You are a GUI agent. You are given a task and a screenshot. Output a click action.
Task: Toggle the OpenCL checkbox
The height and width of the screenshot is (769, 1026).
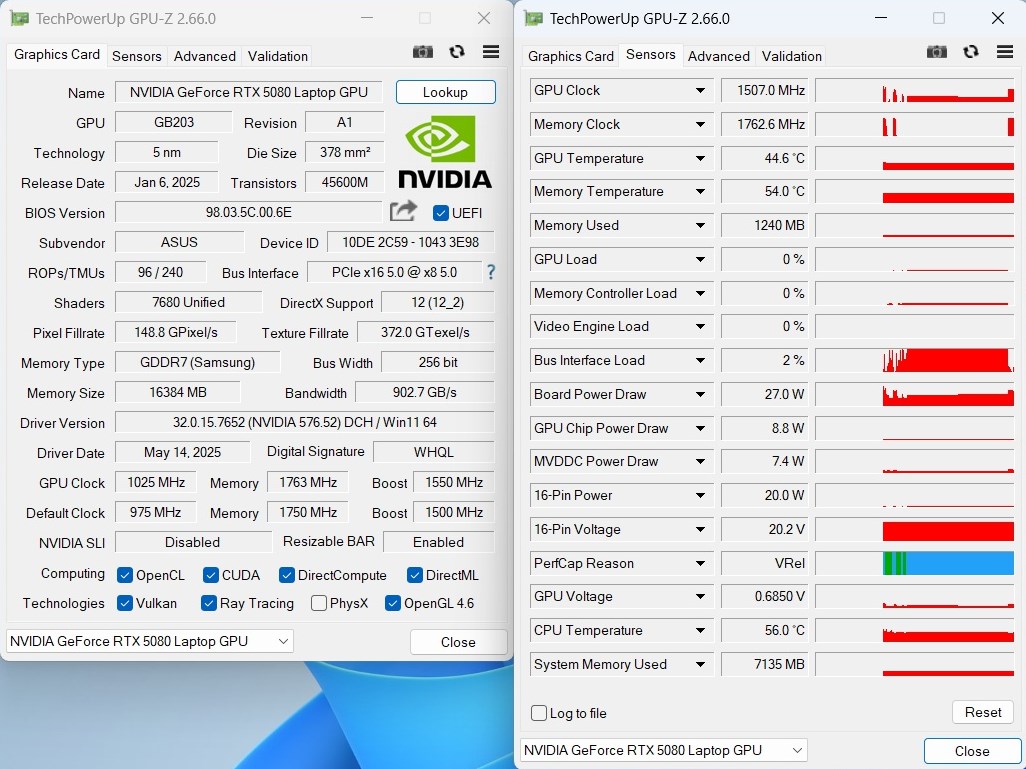point(124,575)
